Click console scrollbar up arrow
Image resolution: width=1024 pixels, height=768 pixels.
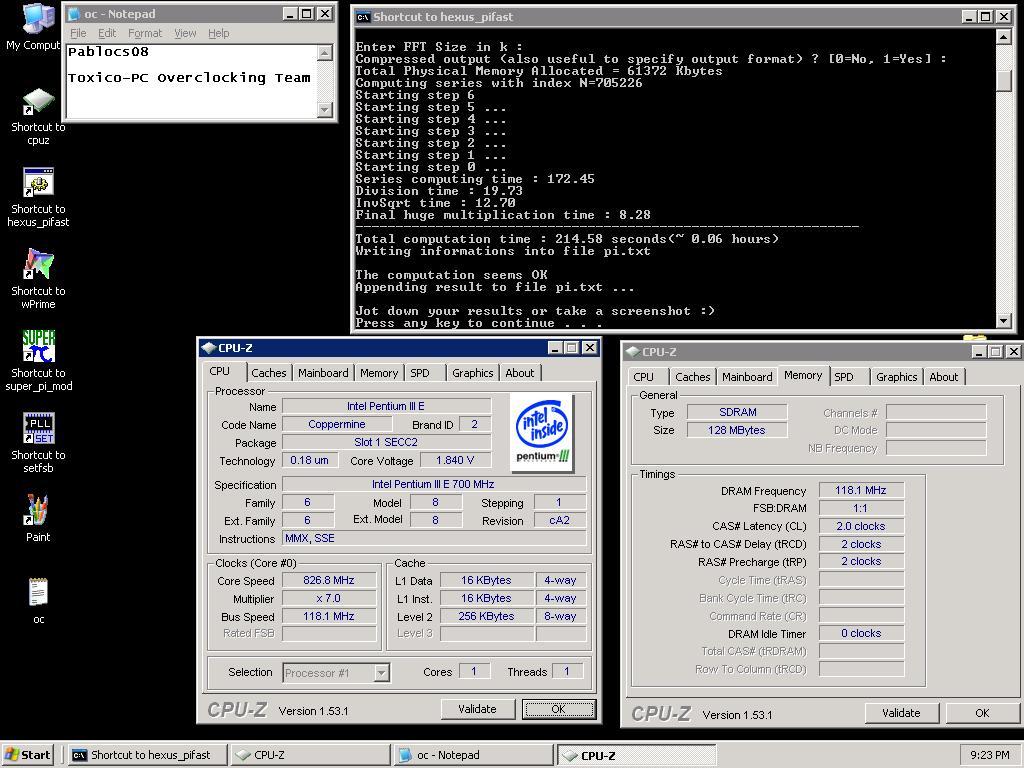click(x=1004, y=37)
